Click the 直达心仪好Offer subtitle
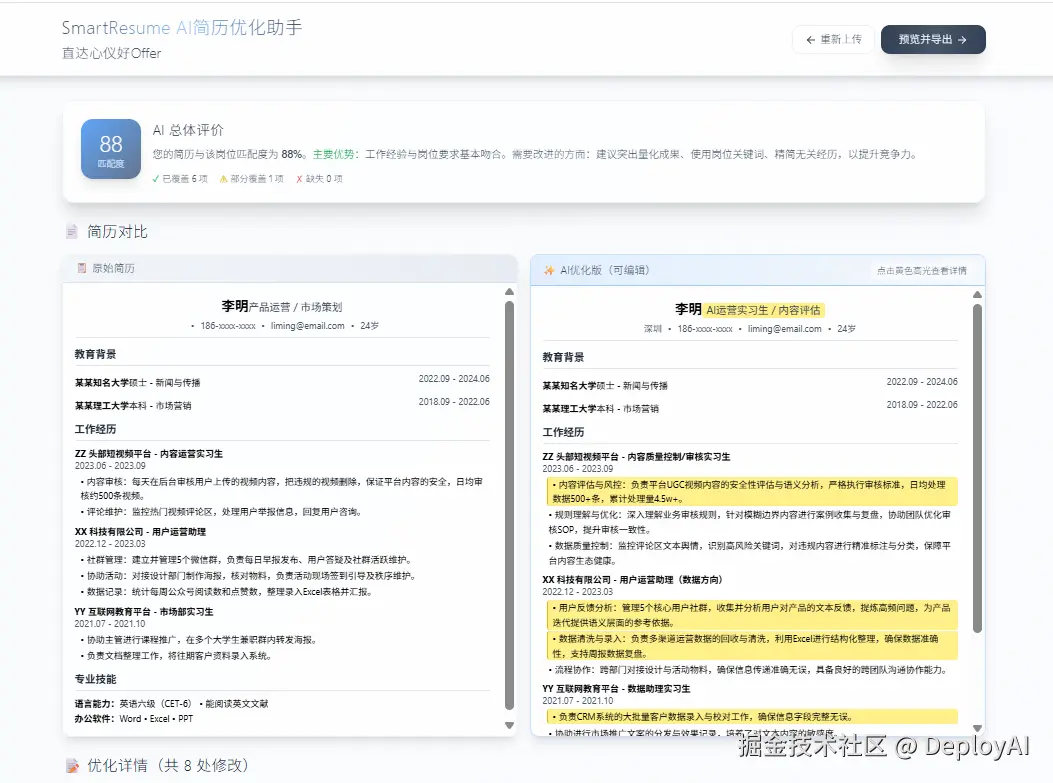The height and width of the screenshot is (783, 1053). 111,53
